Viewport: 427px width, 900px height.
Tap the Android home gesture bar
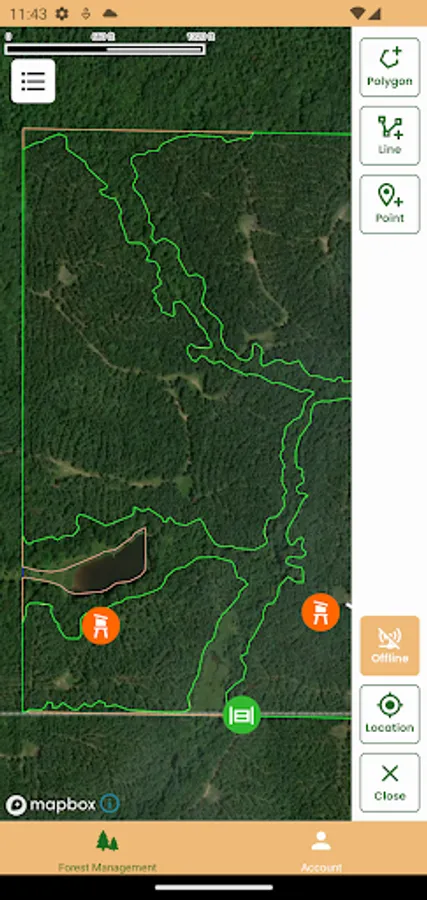214,887
